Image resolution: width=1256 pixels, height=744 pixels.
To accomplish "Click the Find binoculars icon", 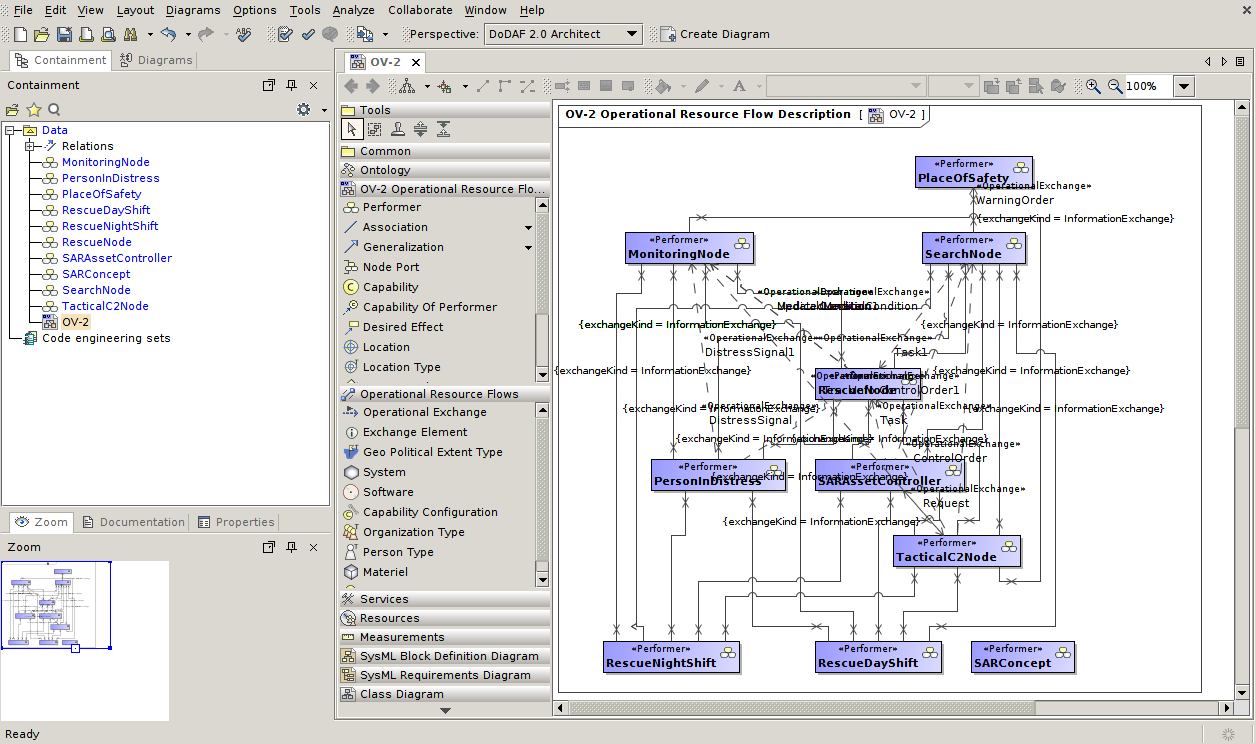I will pos(130,34).
